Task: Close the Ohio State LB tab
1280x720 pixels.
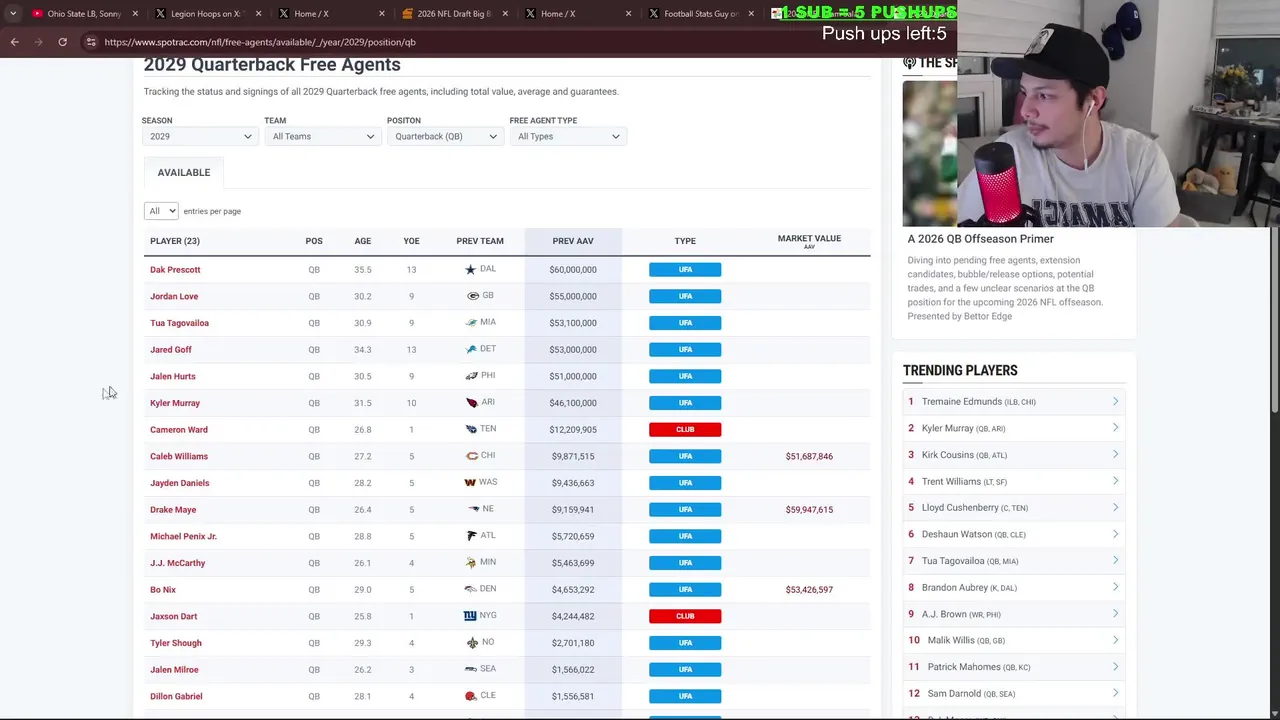Action: 135,14
